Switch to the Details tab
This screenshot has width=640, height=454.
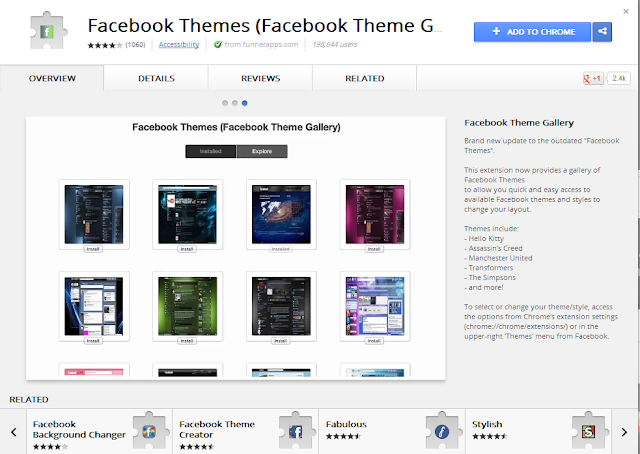156,78
